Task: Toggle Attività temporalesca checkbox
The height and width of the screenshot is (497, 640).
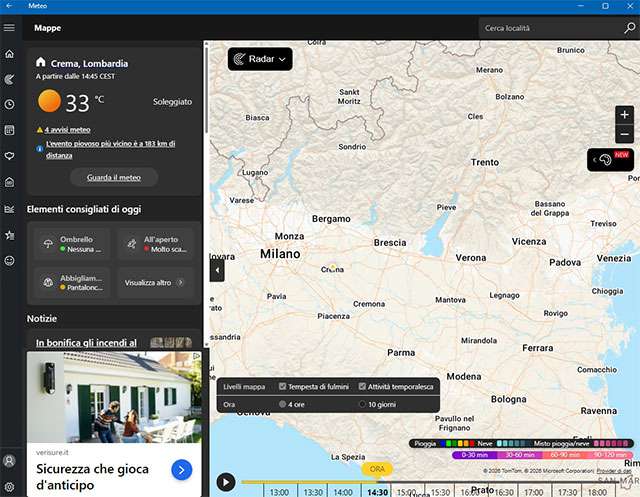Action: pos(362,386)
